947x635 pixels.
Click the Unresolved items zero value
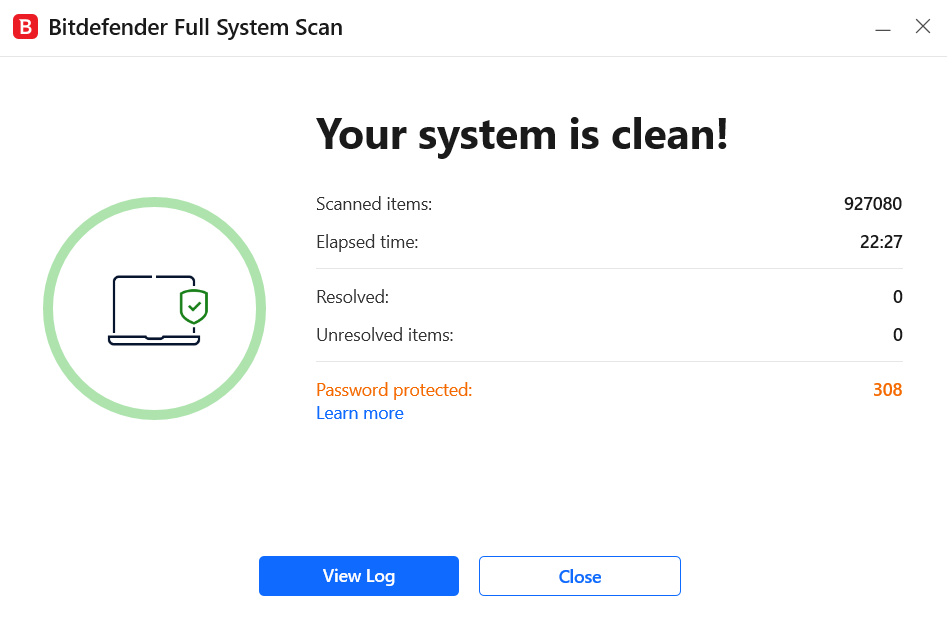click(x=897, y=335)
